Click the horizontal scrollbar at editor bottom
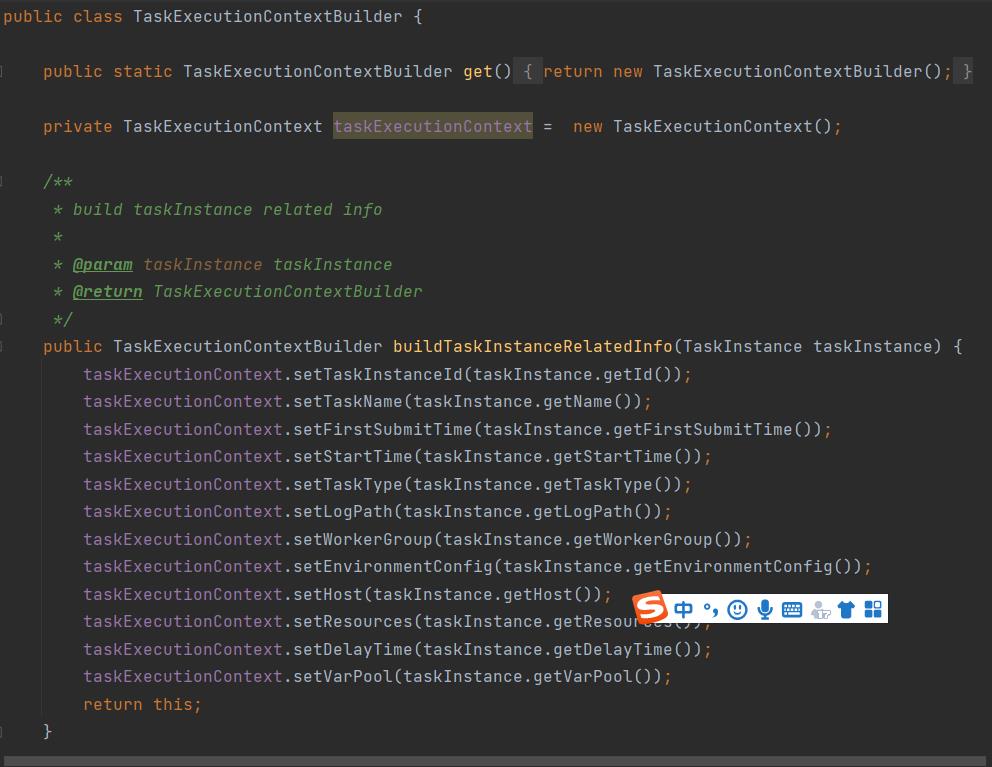Viewport: 992px width, 767px height. click(495, 761)
